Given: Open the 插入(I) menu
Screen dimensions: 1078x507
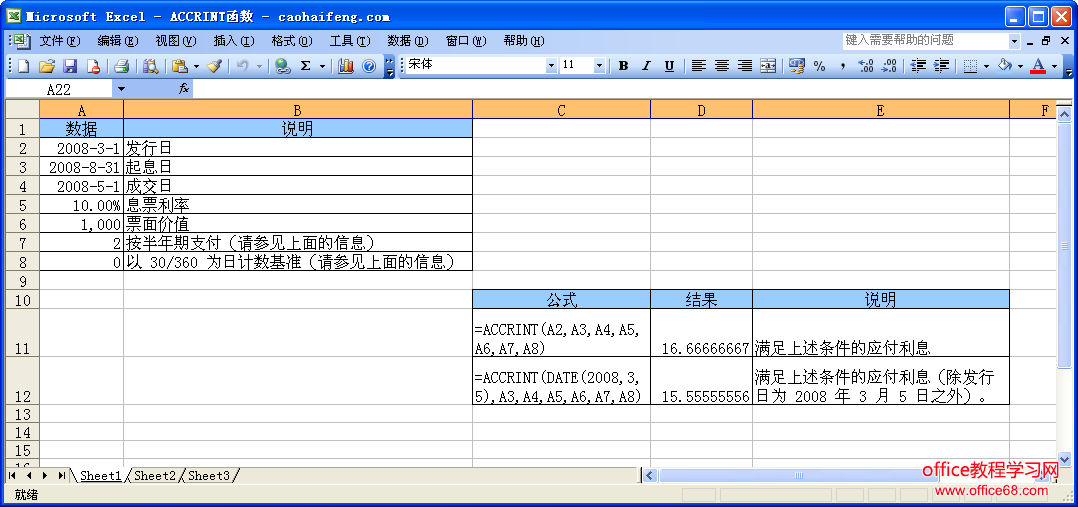Looking at the screenshot, I should pos(234,41).
